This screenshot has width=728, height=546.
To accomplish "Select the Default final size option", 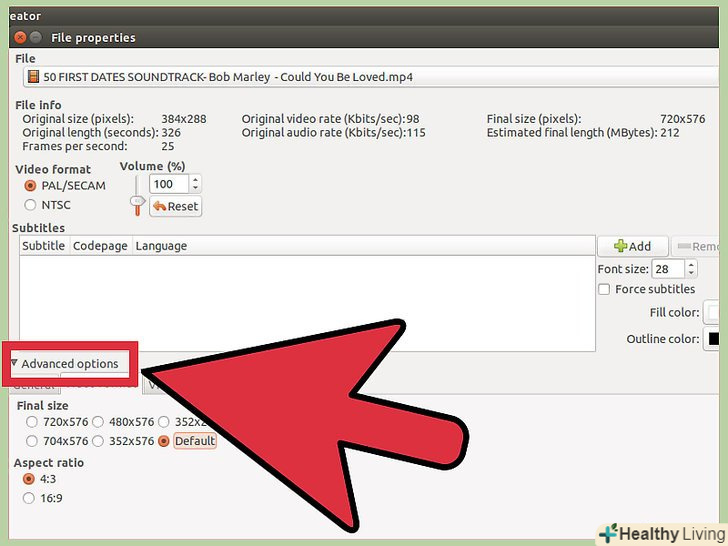I will tap(163, 441).
